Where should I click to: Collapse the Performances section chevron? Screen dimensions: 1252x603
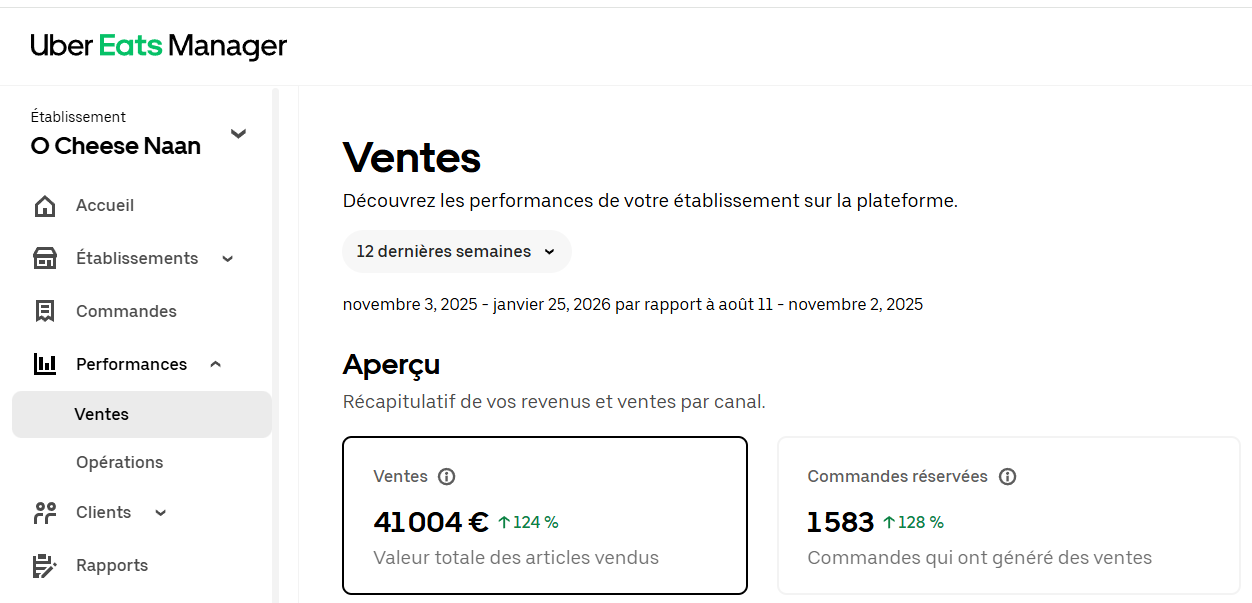(x=216, y=364)
